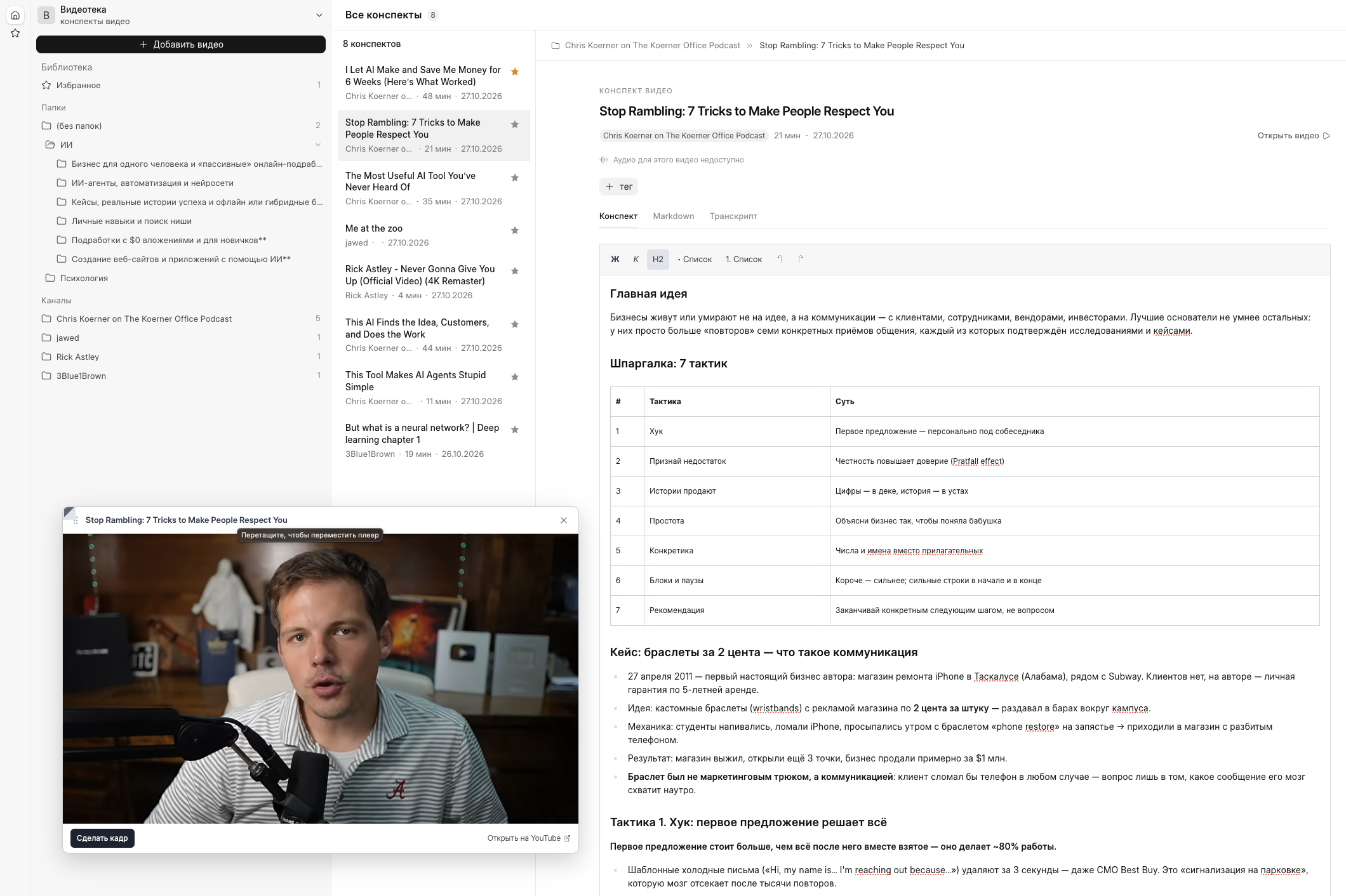The width and height of the screenshot is (1346, 896).
Task: Open the Психология folder
Action: click(x=181, y=278)
